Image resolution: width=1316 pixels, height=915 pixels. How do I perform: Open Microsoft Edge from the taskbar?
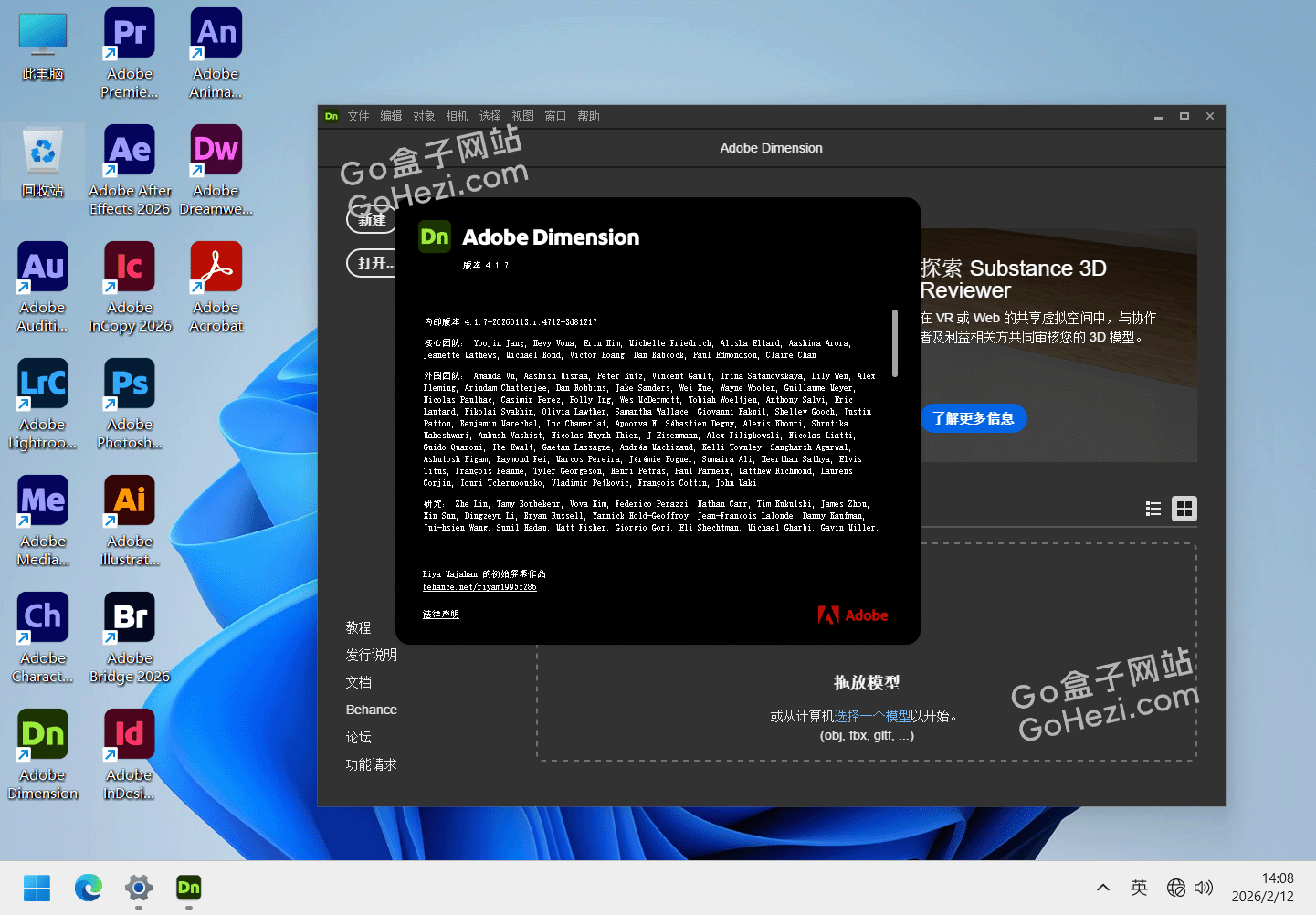coord(89,888)
